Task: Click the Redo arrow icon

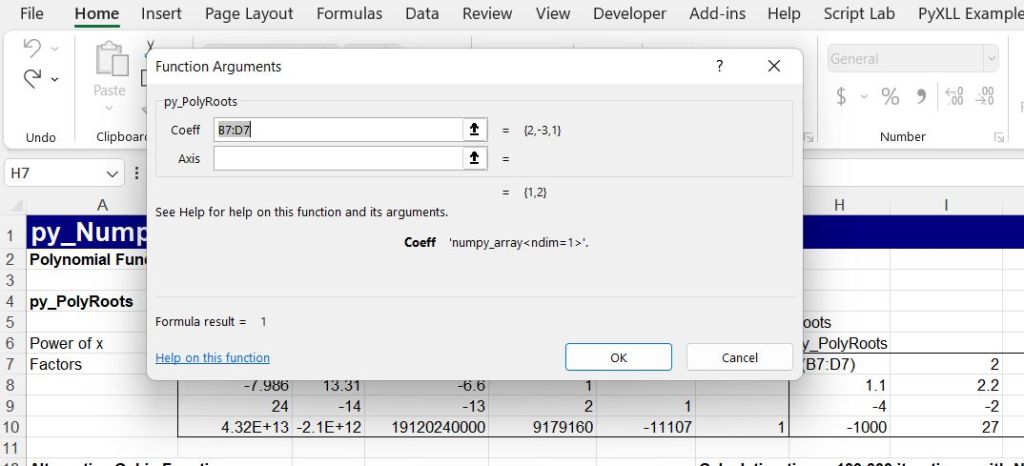Action: [32, 77]
